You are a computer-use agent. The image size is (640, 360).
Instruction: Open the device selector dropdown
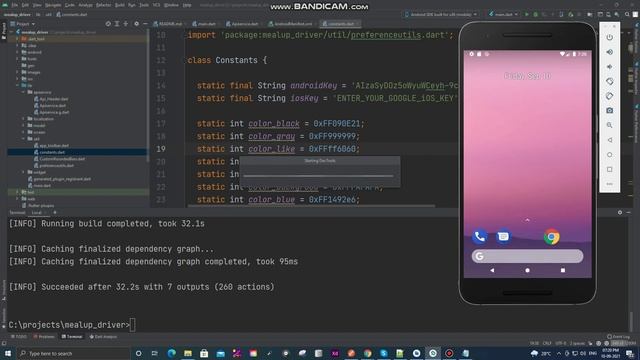click(441, 14)
